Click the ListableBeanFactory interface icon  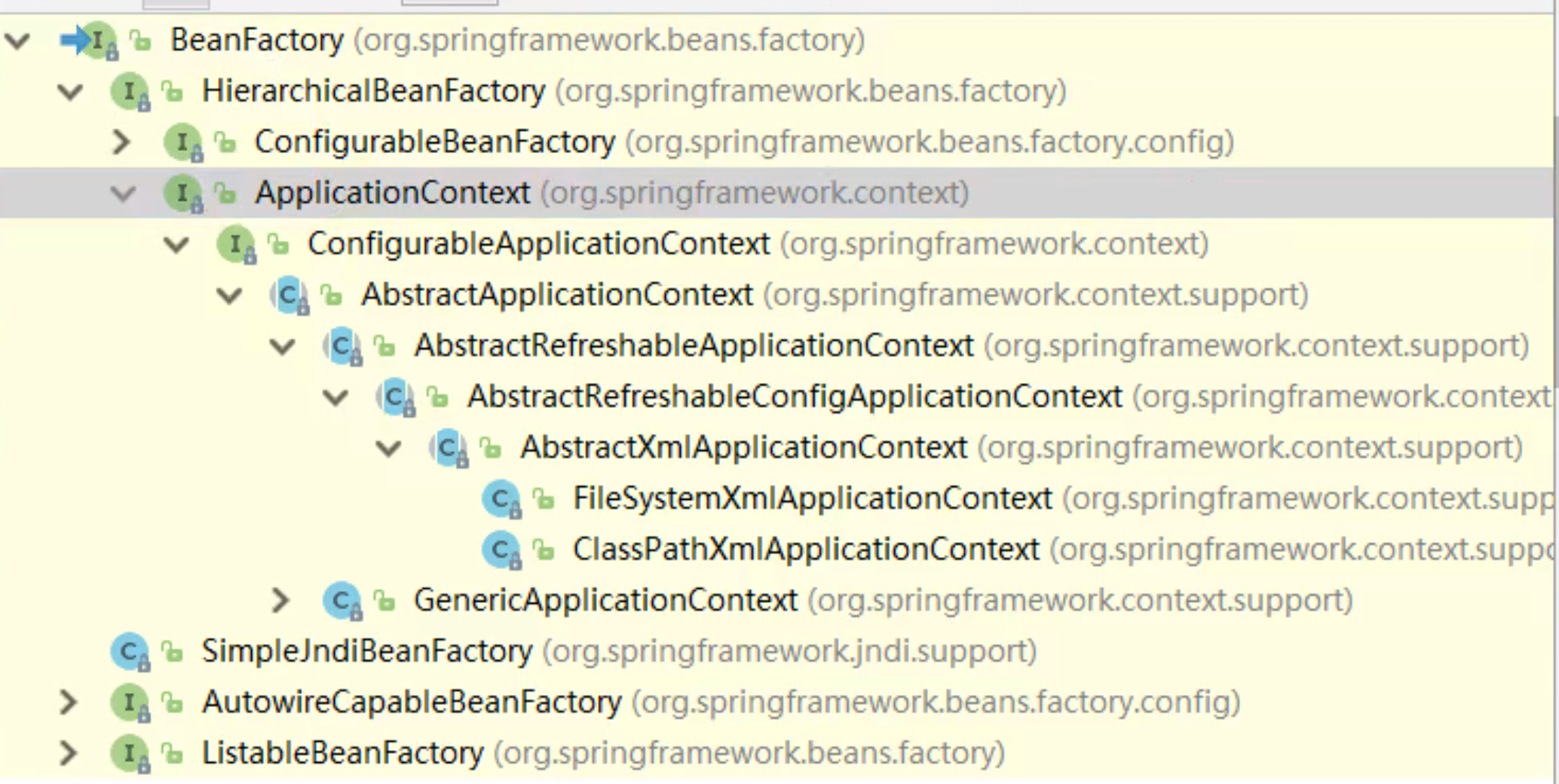tap(130, 754)
